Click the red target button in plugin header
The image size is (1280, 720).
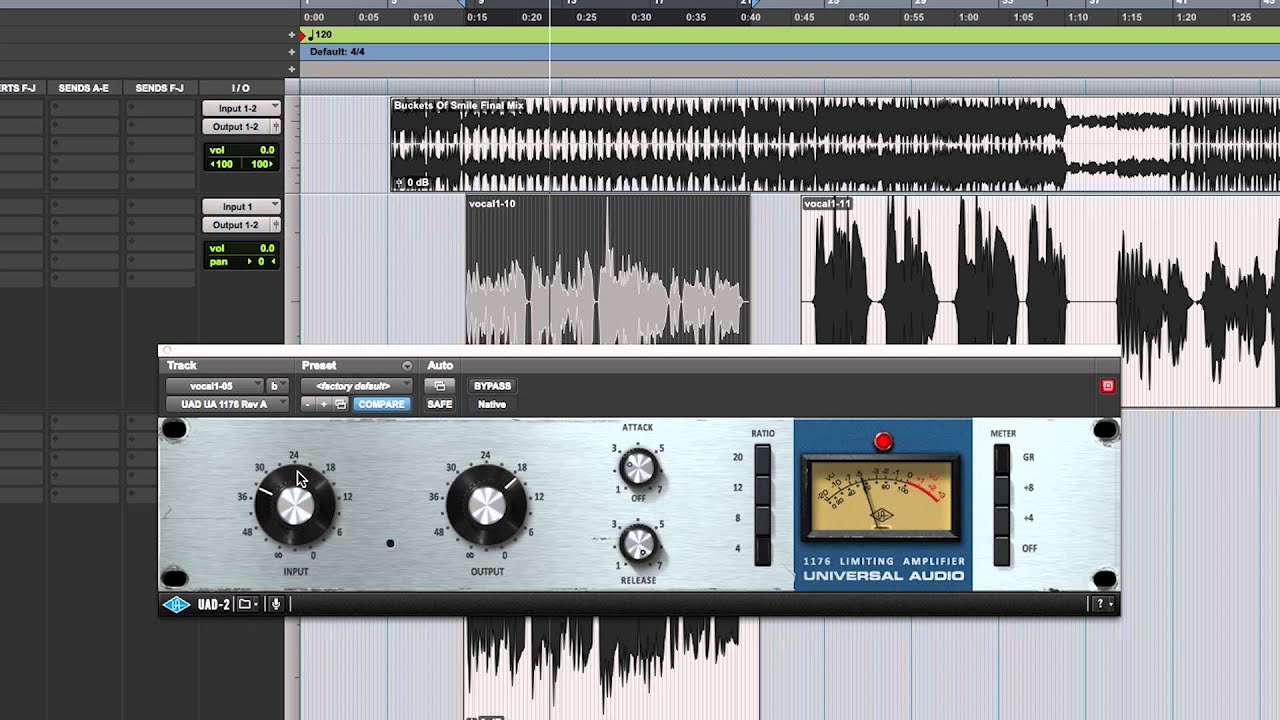(1107, 386)
